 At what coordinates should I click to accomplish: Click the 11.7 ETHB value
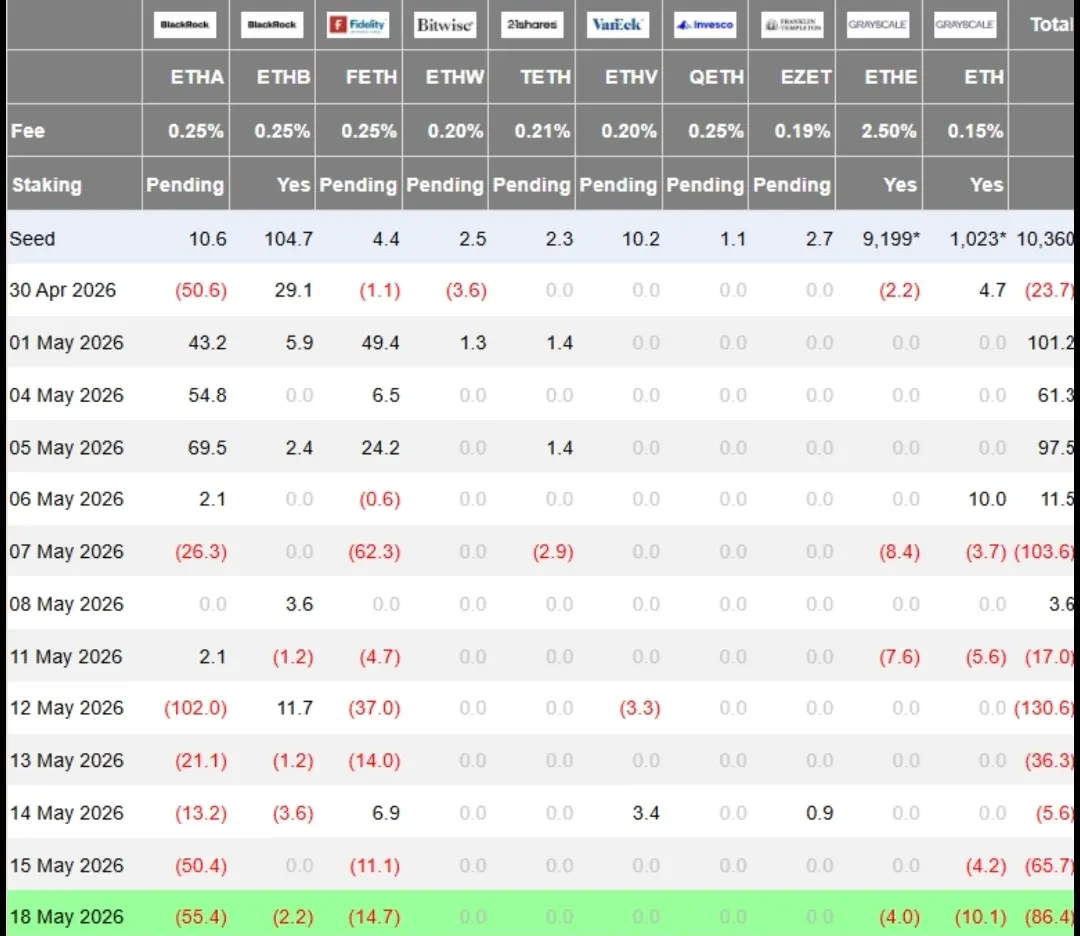(x=295, y=708)
